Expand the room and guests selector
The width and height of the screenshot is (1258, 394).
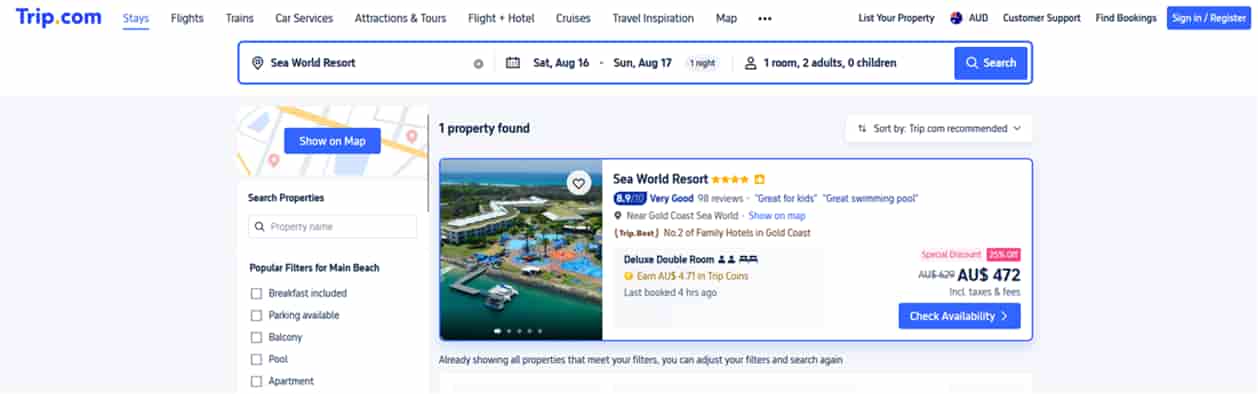820,63
